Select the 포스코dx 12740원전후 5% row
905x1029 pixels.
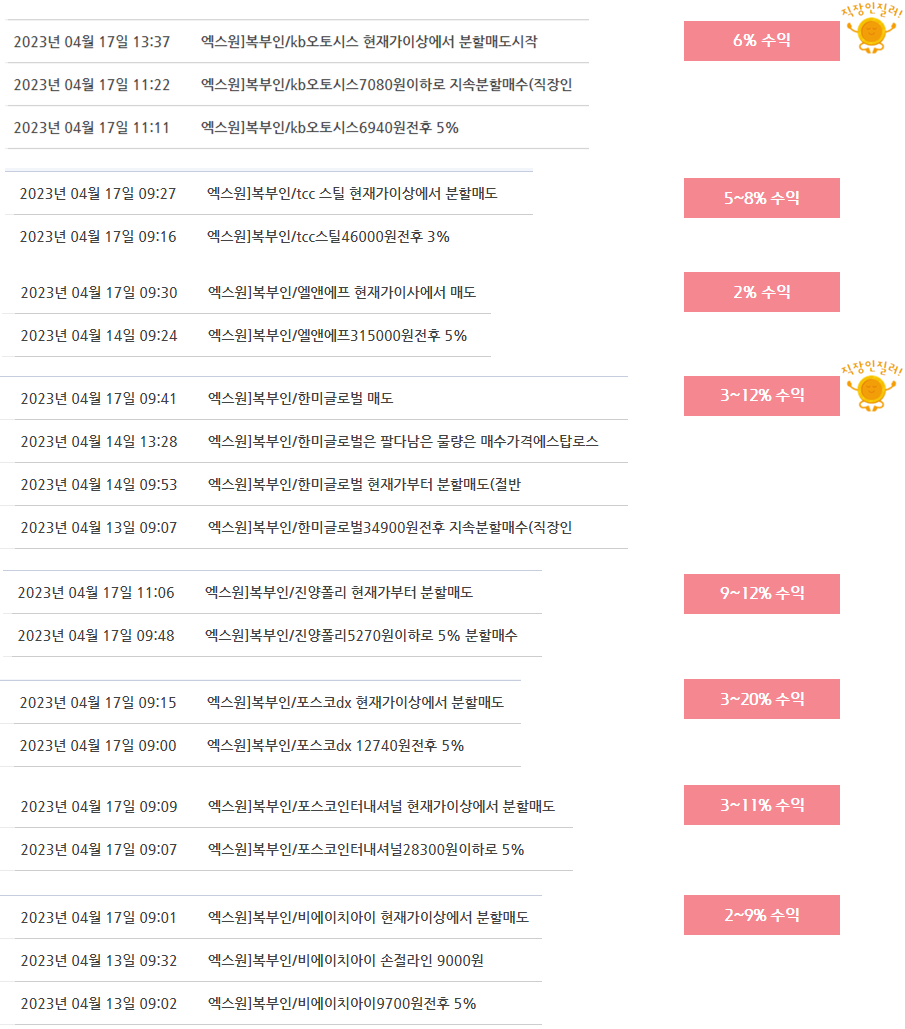click(x=261, y=746)
